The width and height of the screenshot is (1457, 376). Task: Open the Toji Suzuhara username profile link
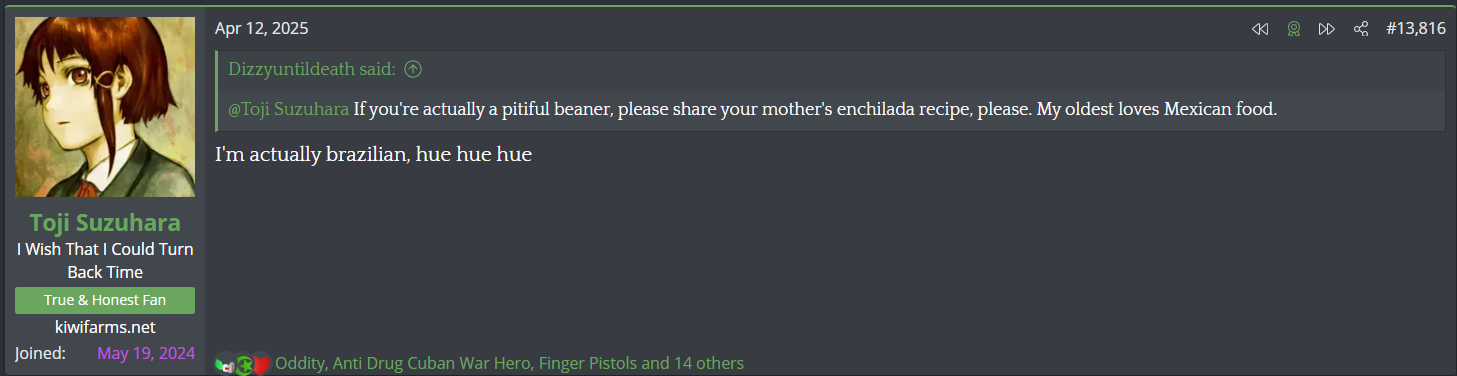[105, 222]
